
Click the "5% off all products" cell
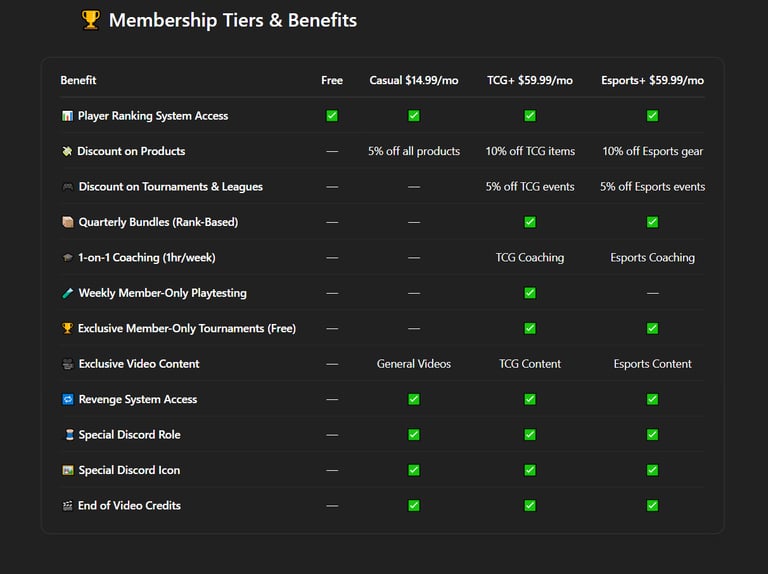(x=414, y=151)
